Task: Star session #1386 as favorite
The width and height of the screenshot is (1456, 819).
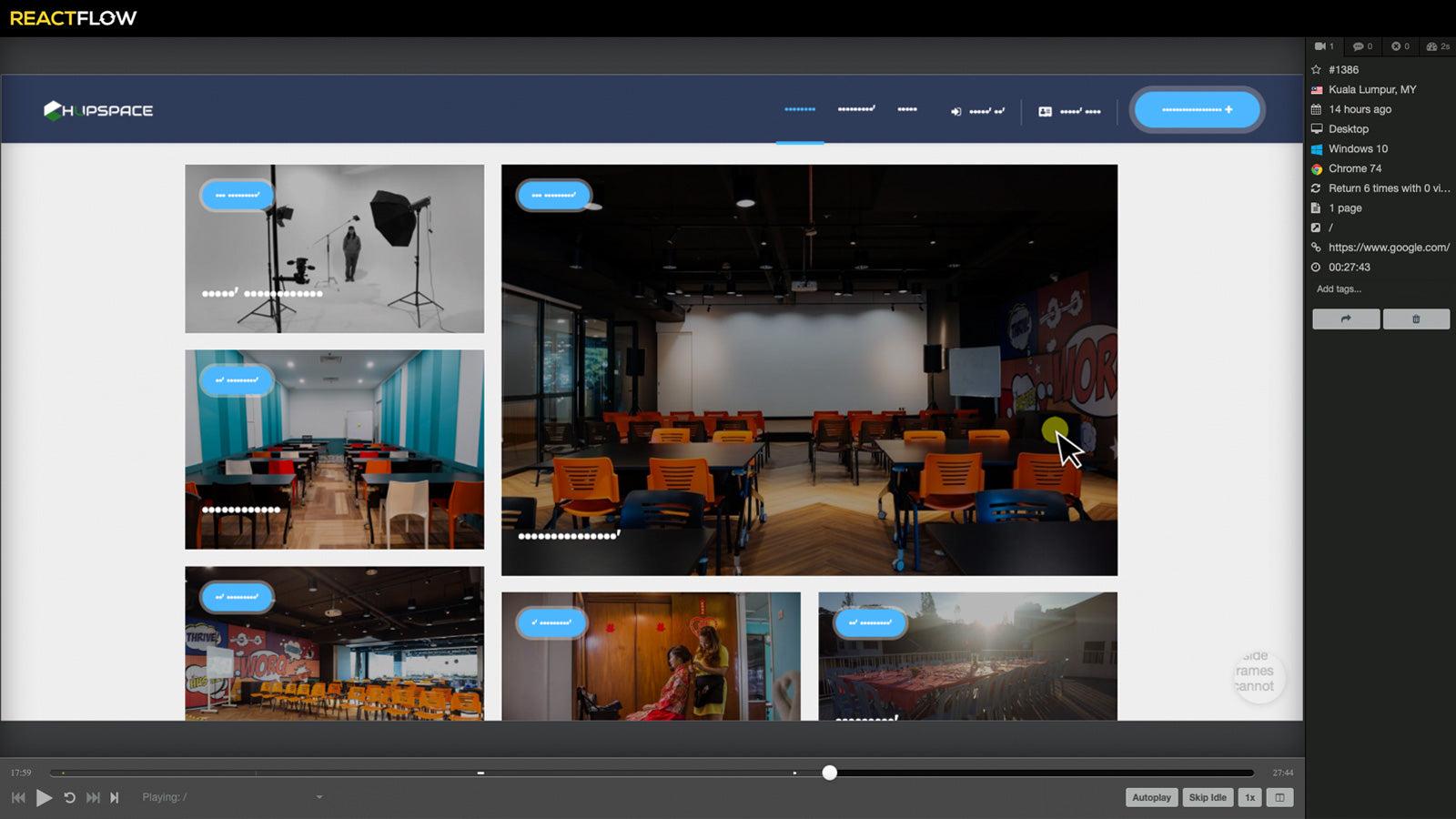Action: point(1316,69)
